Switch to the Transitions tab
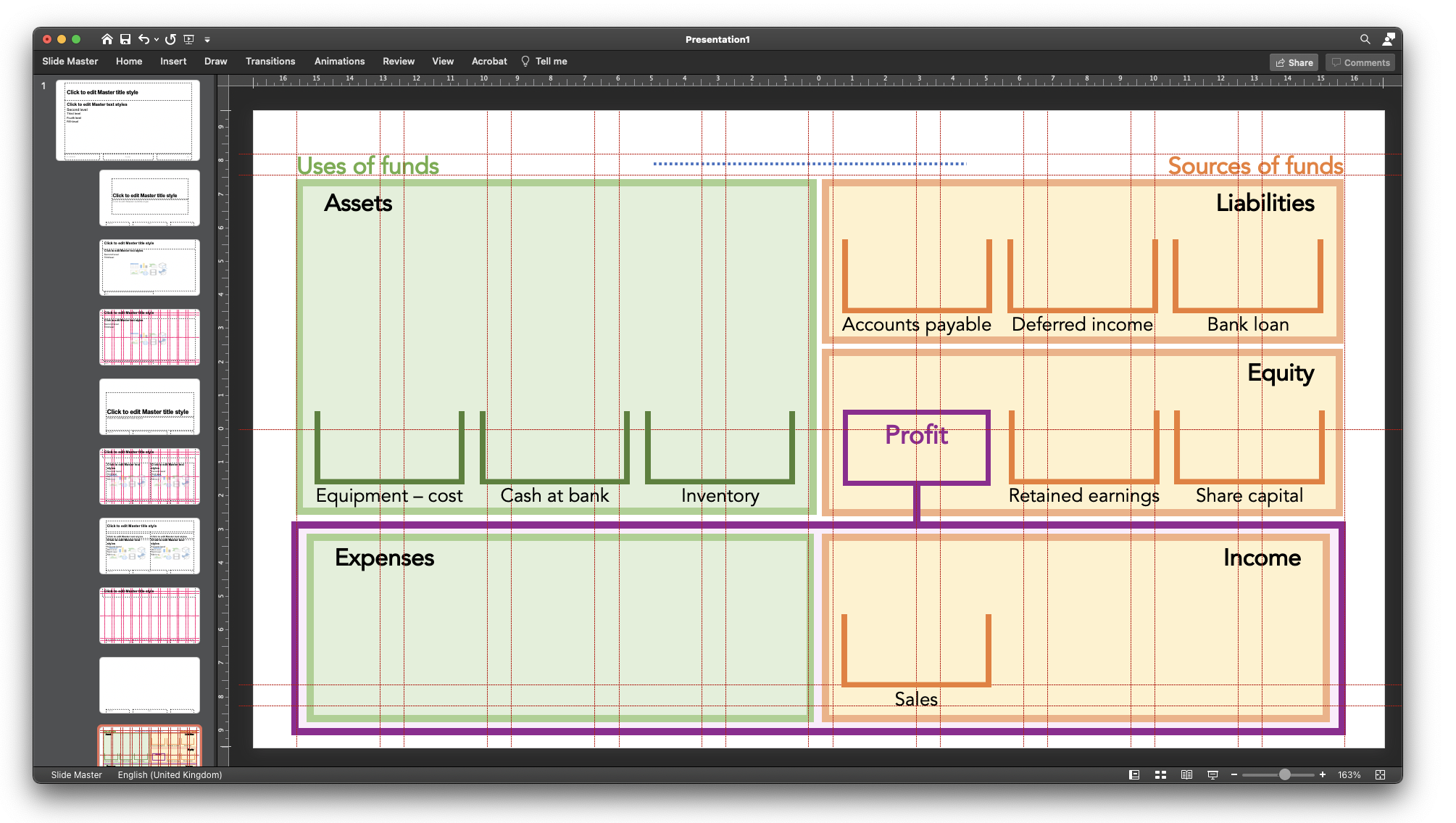 pos(270,62)
